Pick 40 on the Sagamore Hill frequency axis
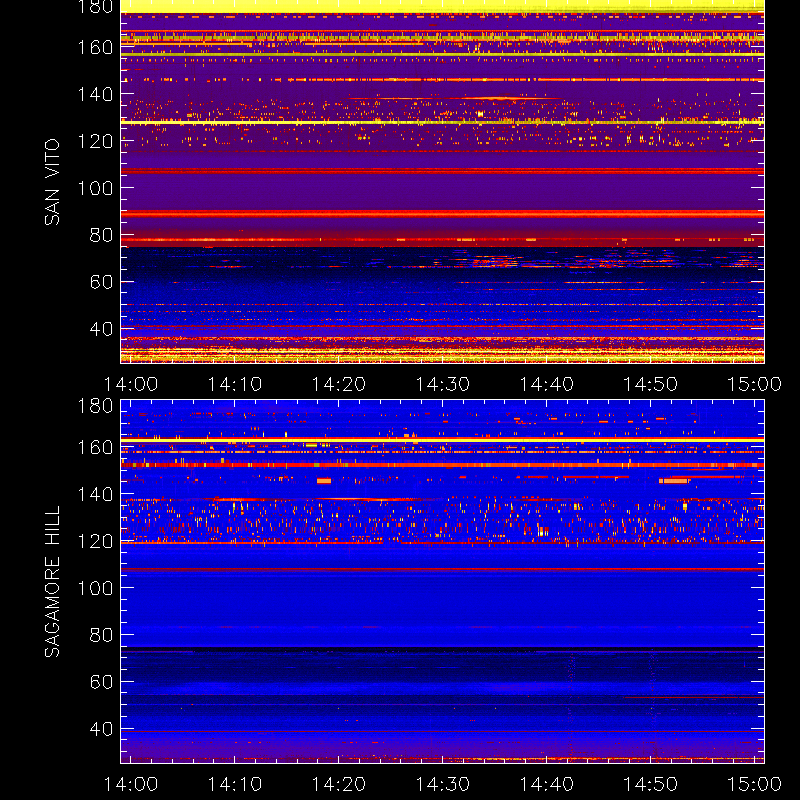This screenshot has width=800, height=800. click(101, 729)
